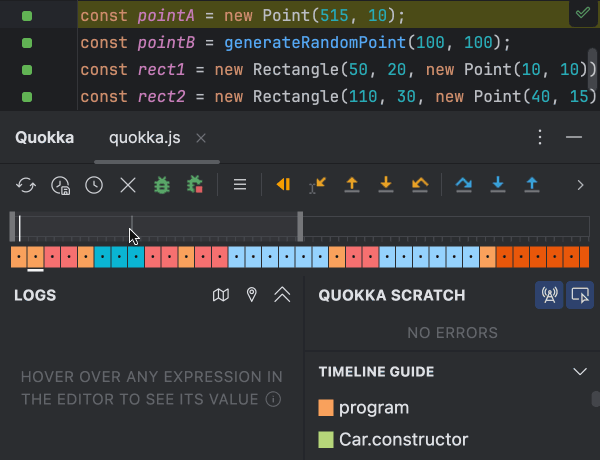Click the green checkmark in editor corner

[x=583, y=13]
